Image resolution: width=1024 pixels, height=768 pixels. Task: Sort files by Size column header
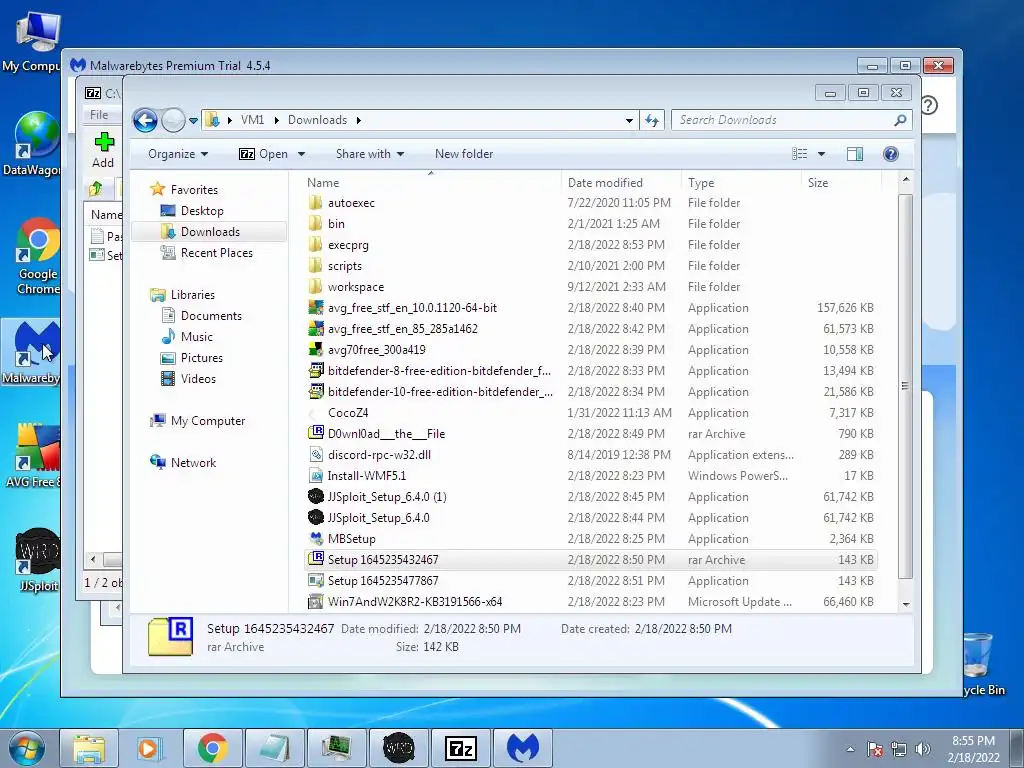841,183
